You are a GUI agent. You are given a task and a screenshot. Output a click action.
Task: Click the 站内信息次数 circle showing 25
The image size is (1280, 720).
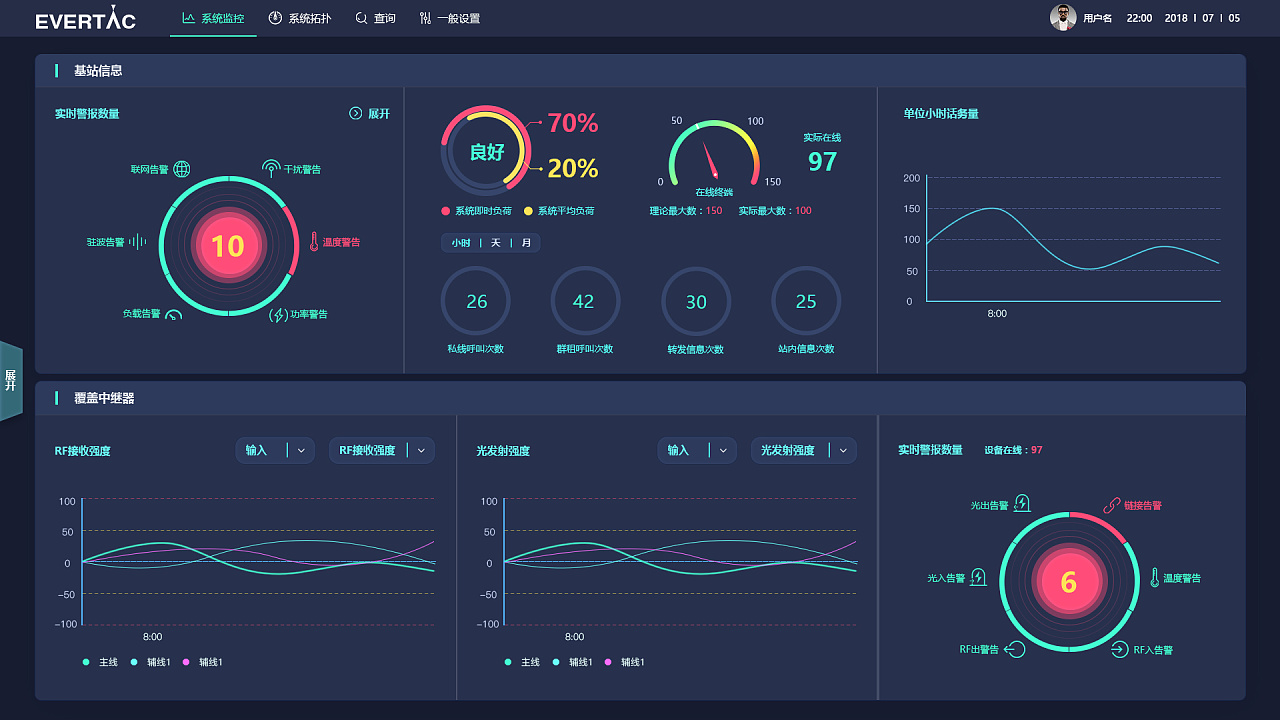pos(806,301)
